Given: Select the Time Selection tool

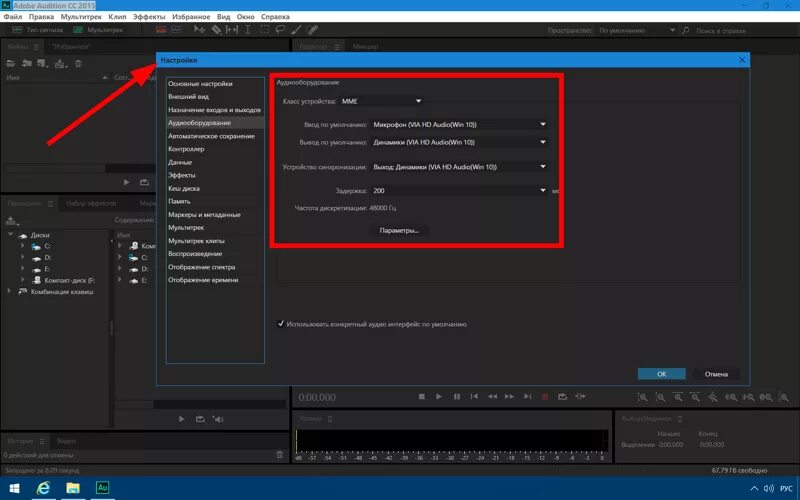Looking at the screenshot, I should [248, 30].
